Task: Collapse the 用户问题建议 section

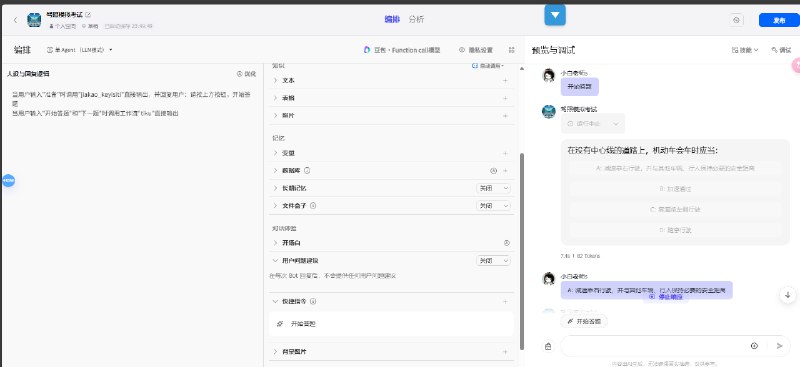Action: pyautogui.click(x=276, y=260)
